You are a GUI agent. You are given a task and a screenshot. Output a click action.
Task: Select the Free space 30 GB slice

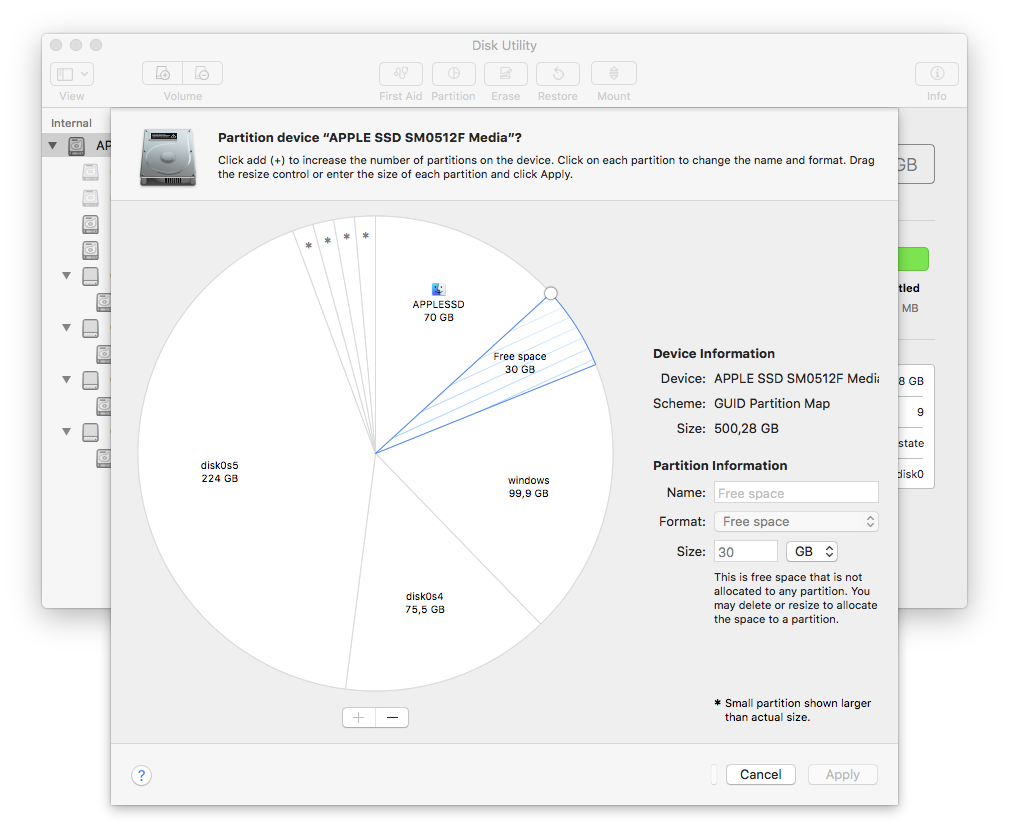point(520,363)
